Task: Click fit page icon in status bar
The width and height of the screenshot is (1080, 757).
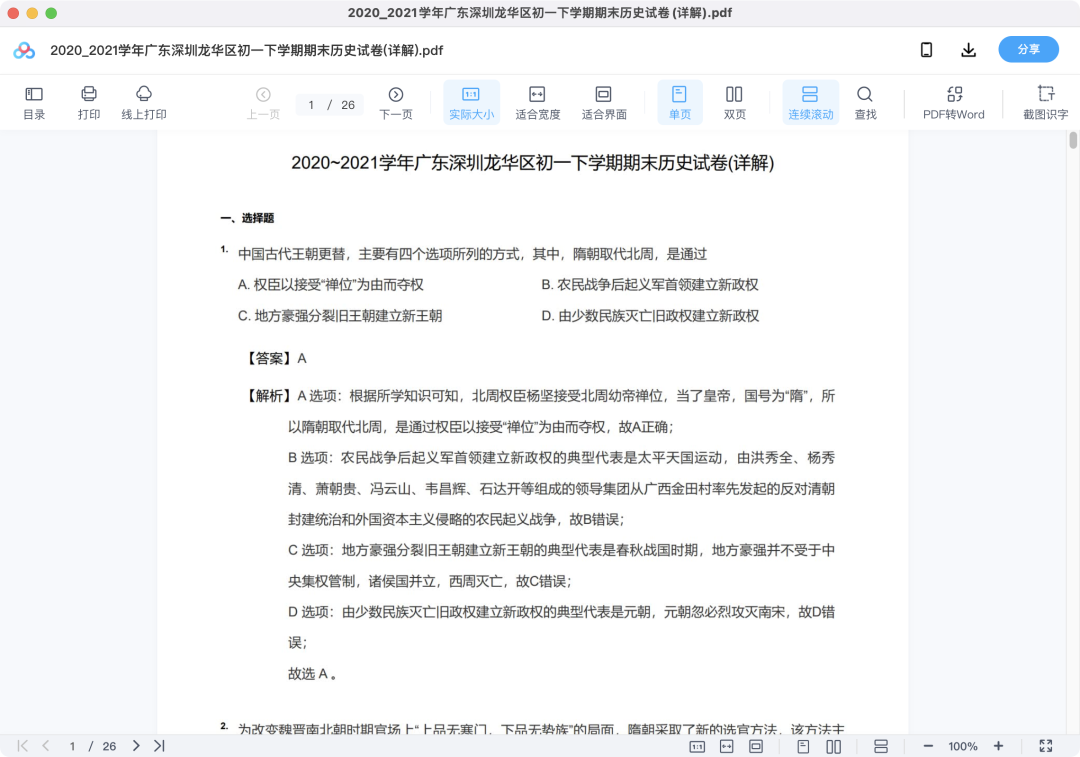Action: coord(756,747)
